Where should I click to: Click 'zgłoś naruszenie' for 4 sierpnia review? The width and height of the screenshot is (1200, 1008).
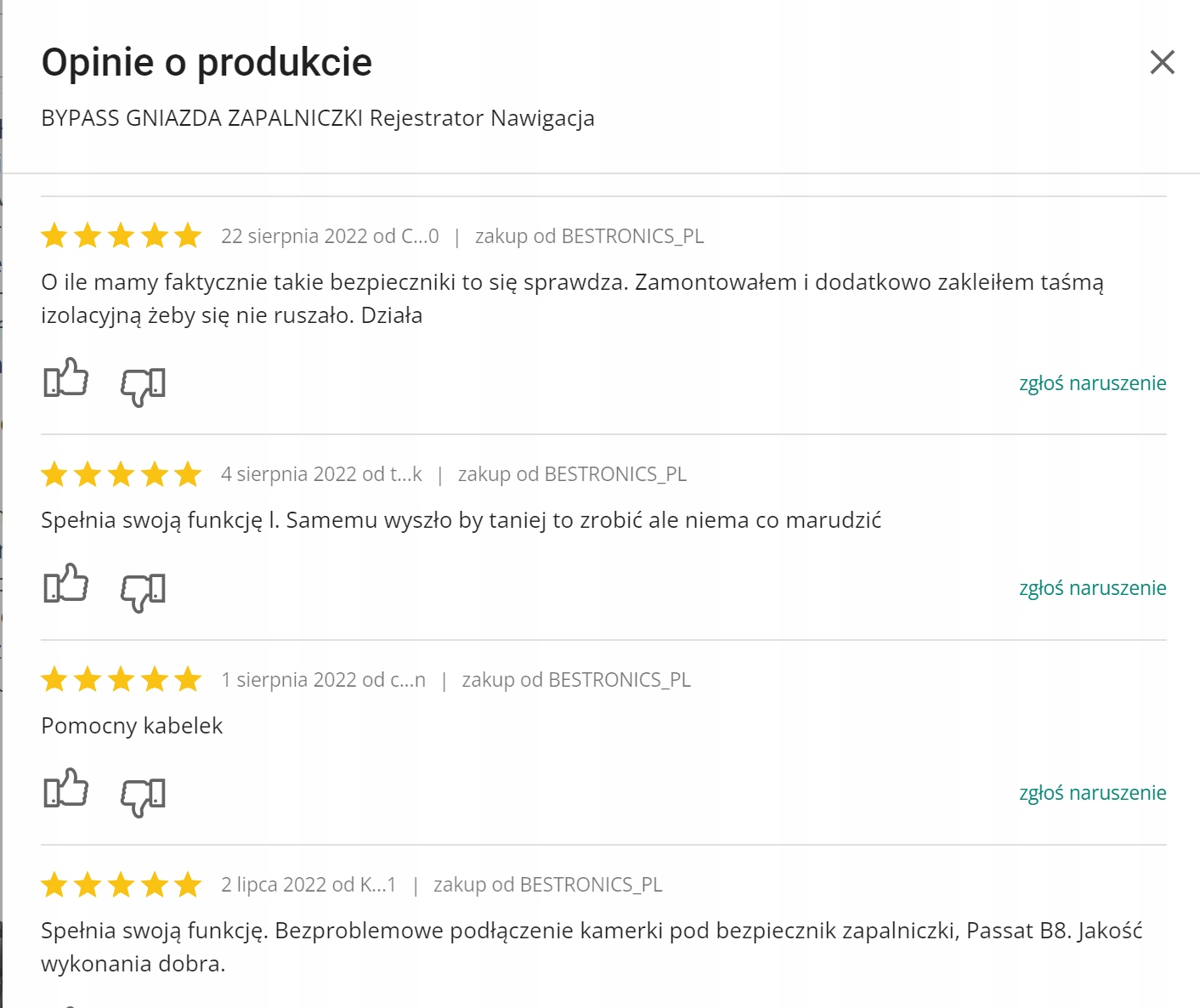(1092, 588)
